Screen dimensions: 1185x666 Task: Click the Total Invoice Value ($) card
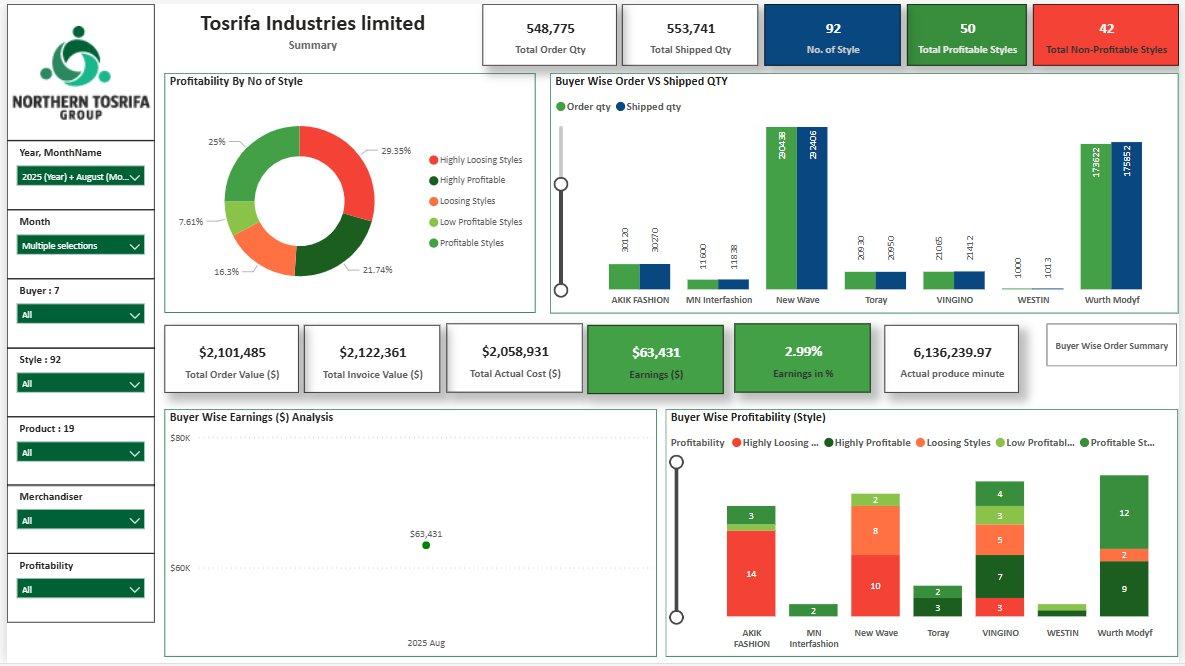pos(372,359)
